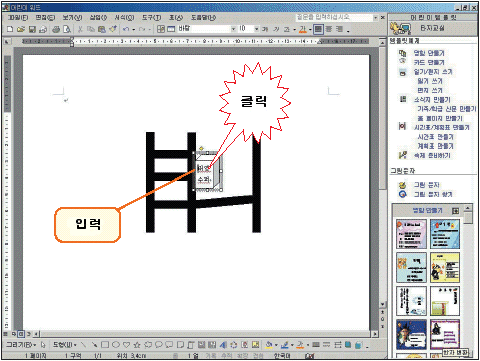The height and width of the screenshot is (361, 480).
Task: Select the Star shape tool
Action: (137, 344)
